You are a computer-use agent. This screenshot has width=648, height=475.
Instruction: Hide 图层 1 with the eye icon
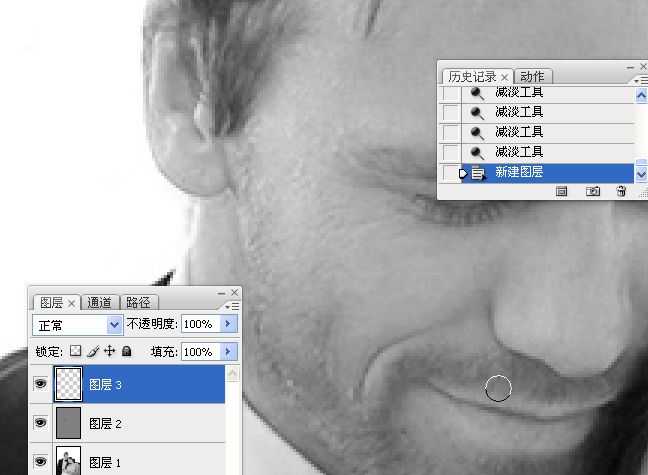41,462
